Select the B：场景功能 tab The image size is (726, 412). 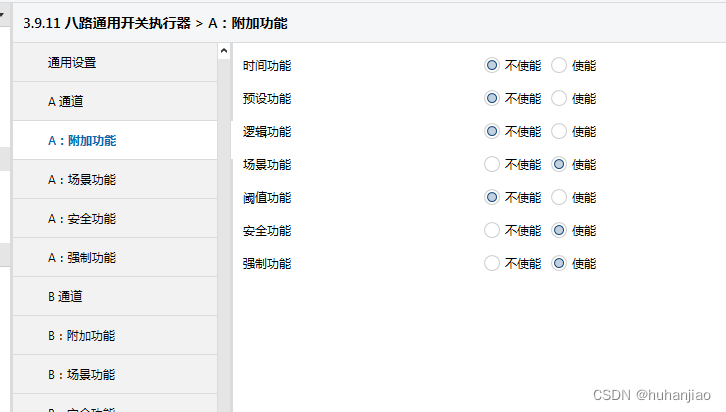coord(81,375)
